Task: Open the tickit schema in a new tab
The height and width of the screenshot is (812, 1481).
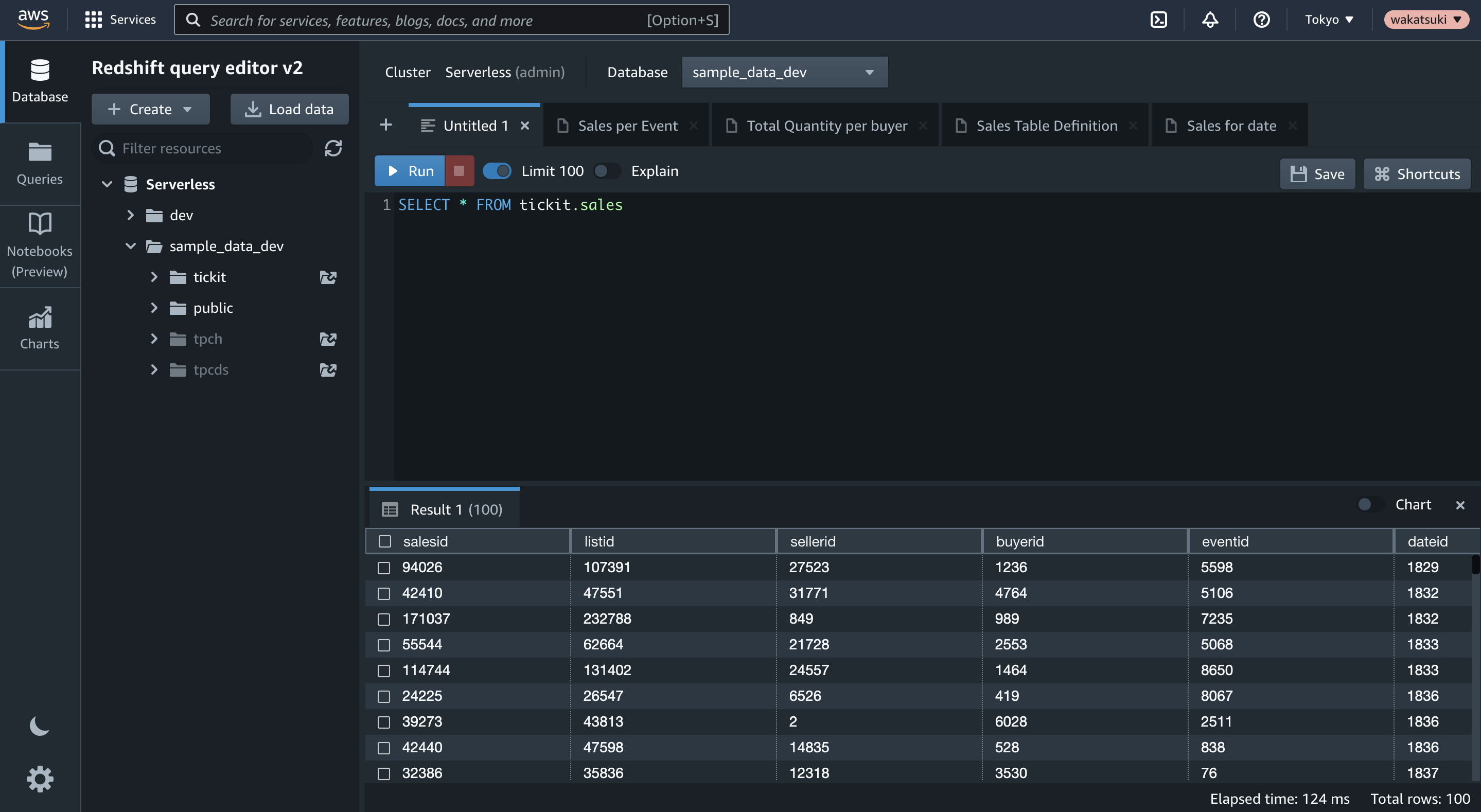Action: point(328,277)
